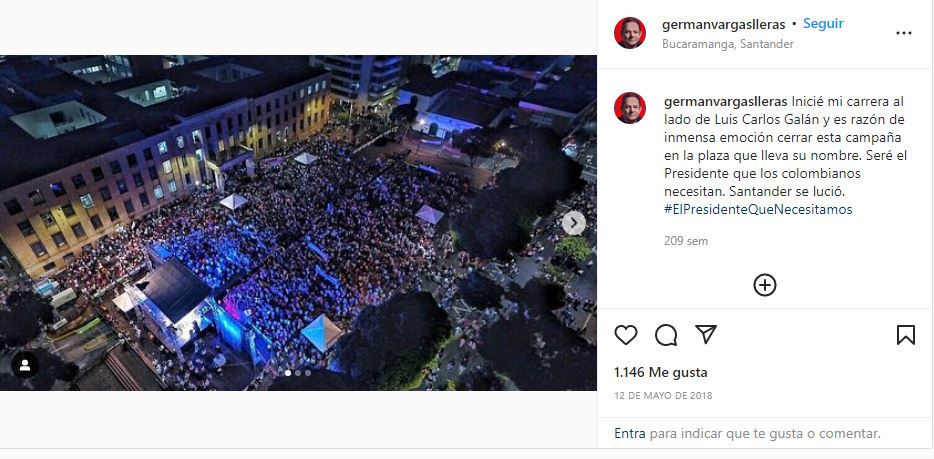This screenshot has height=459, width=934.
Task: Save the post with the bookmark icon
Action: (905, 335)
